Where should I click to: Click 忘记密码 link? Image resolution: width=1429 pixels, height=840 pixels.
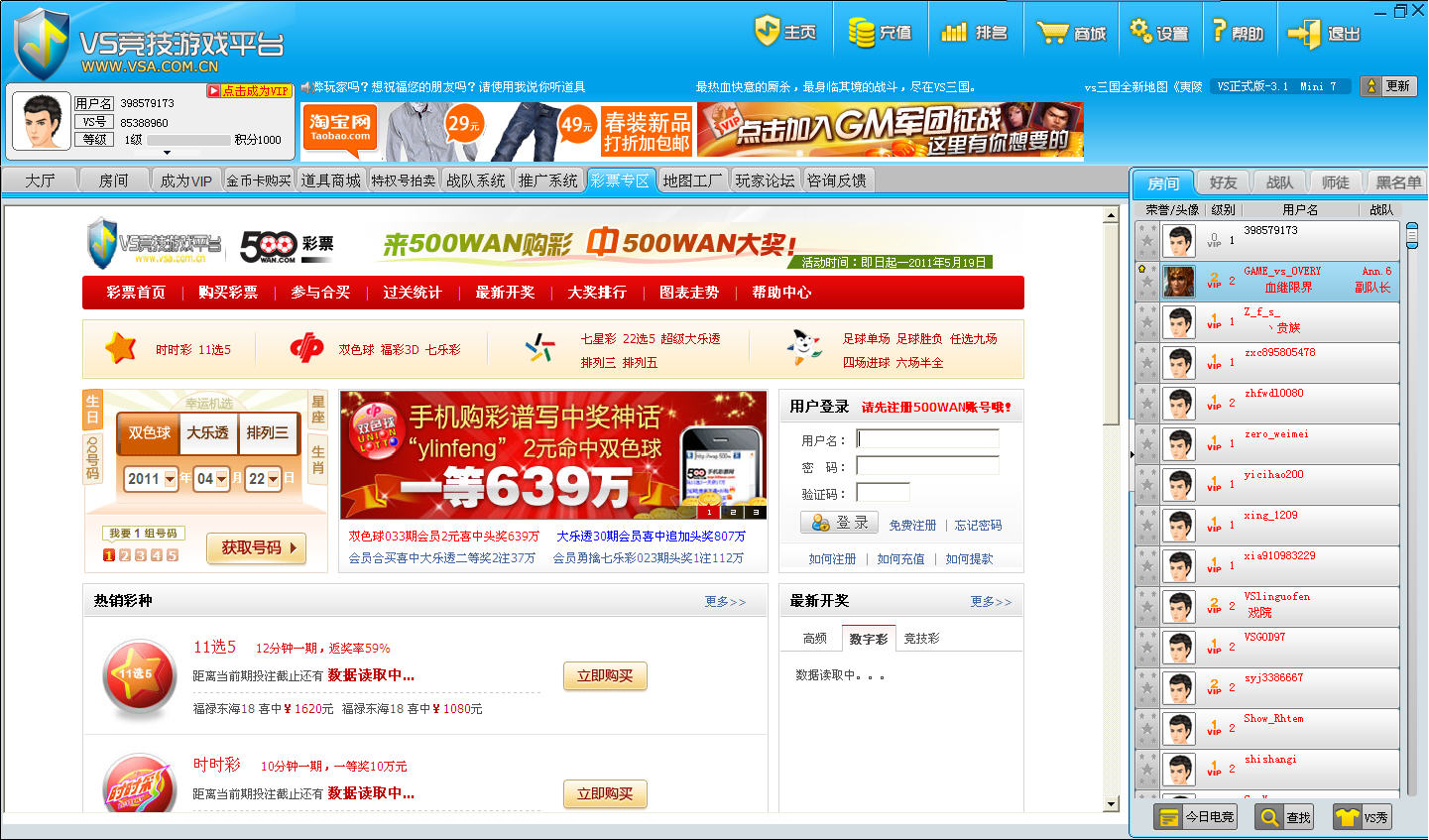coord(978,526)
